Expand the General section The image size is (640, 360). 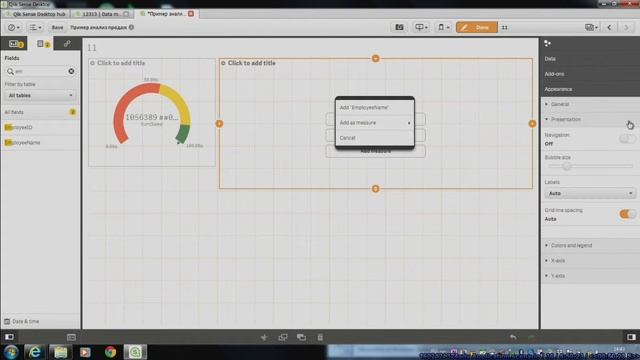coord(590,104)
